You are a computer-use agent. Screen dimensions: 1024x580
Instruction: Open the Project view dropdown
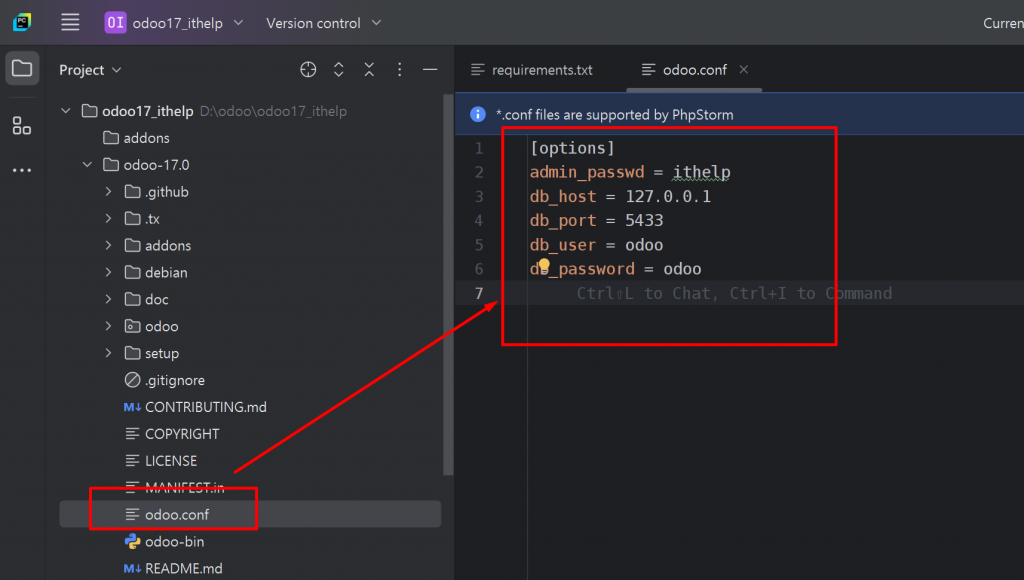click(90, 70)
